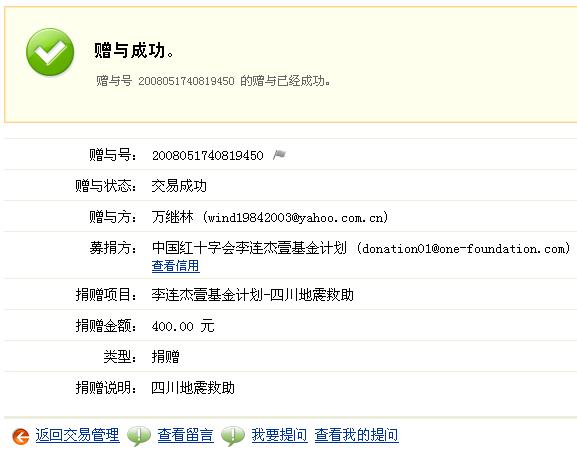
Task: Click the recipient name 中国红十字会李连杰壹基金计划
Action: [249, 248]
